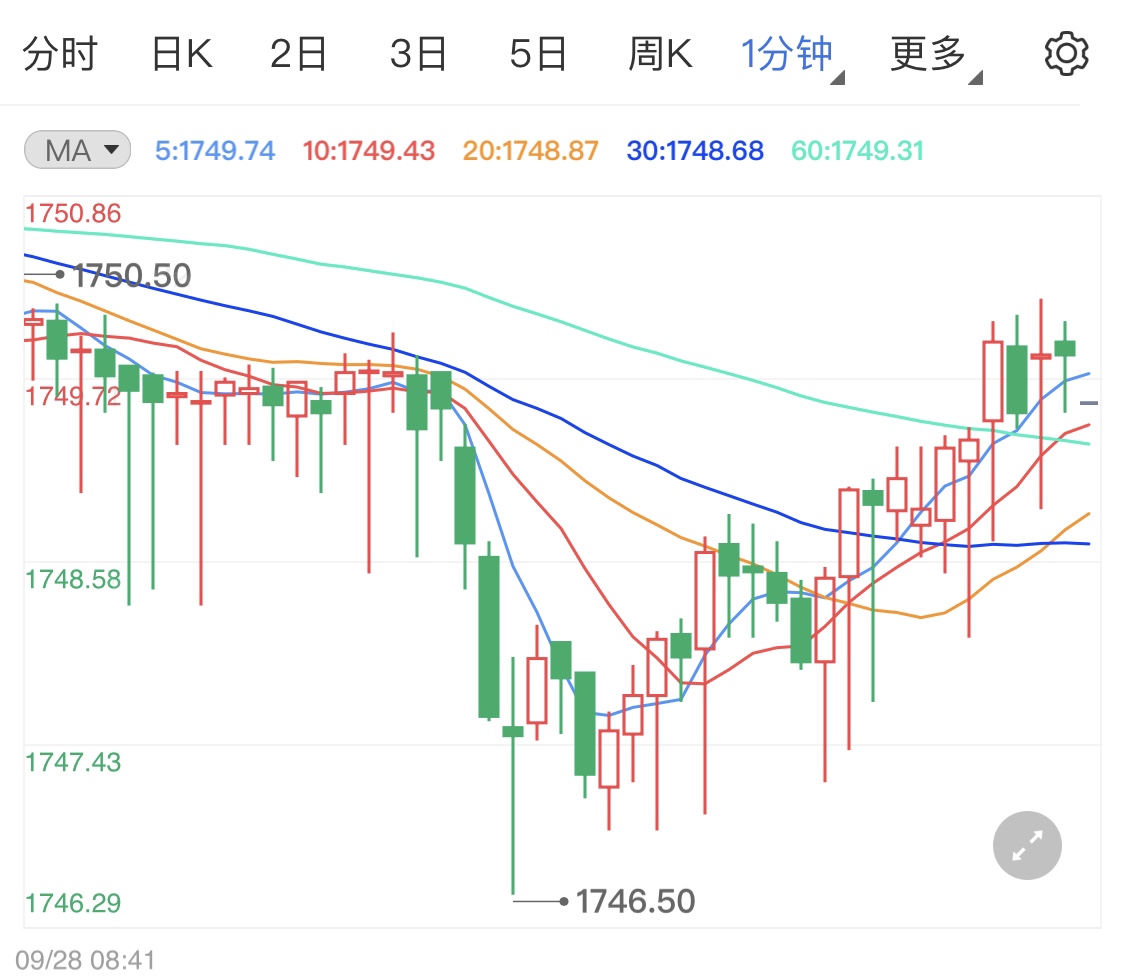Click the 09/28 08:41 timestamp label
Image resolution: width=1125 pixels, height=980 pixels.
tap(85, 958)
